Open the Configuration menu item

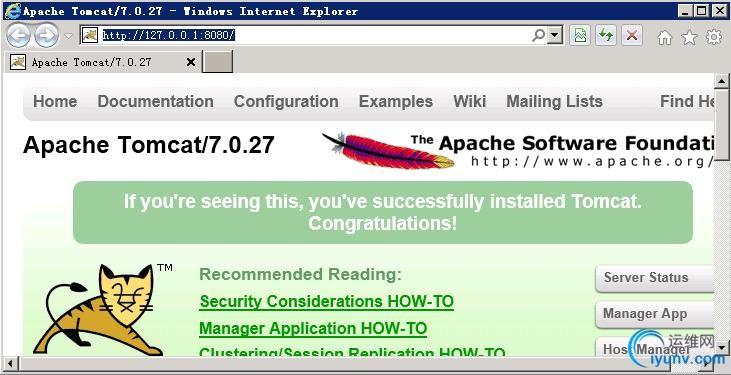pyautogui.click(x=286, y=101)
